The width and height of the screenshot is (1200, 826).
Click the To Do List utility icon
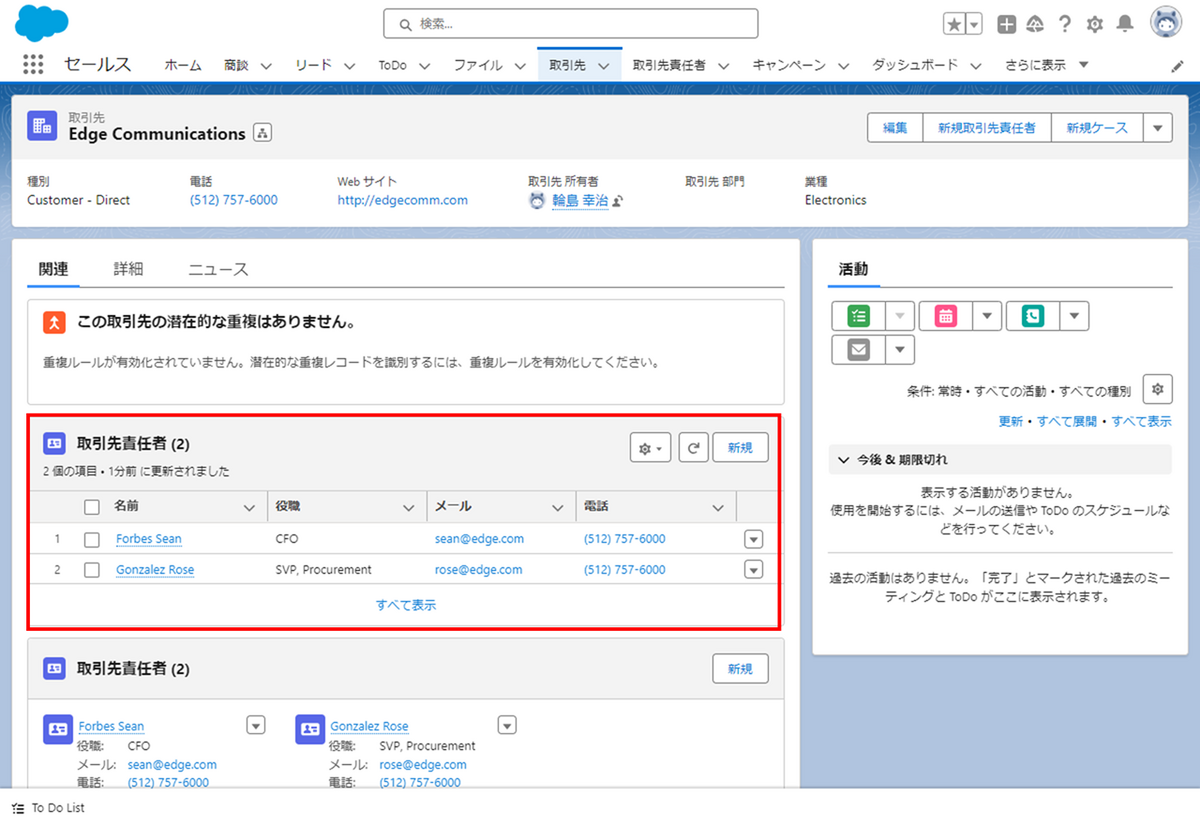(18, 808)
